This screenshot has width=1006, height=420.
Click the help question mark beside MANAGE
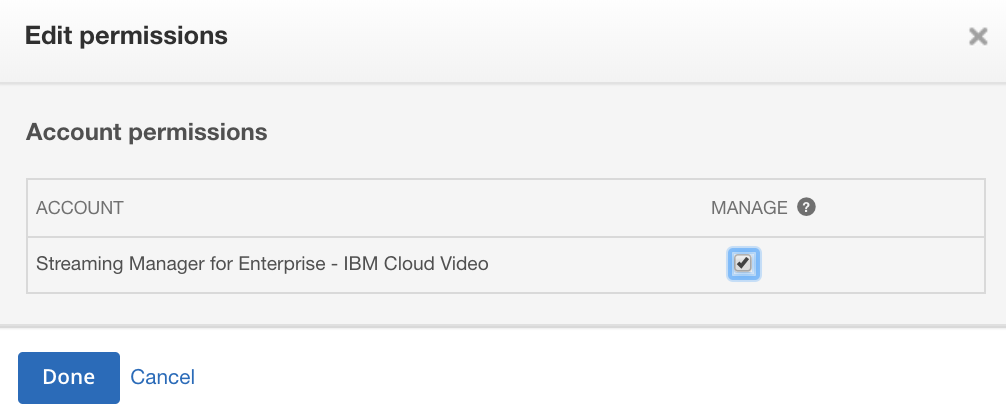806,207
